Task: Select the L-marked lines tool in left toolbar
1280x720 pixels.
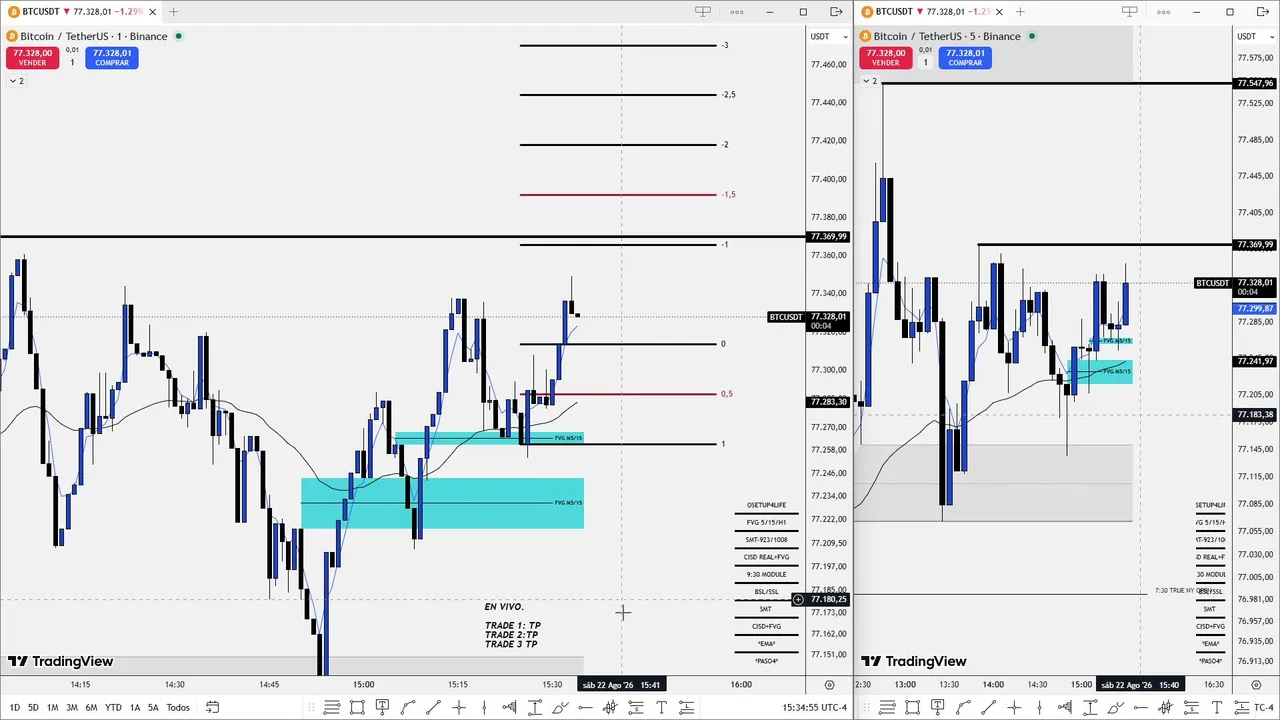Action: [x=687, y=708]
